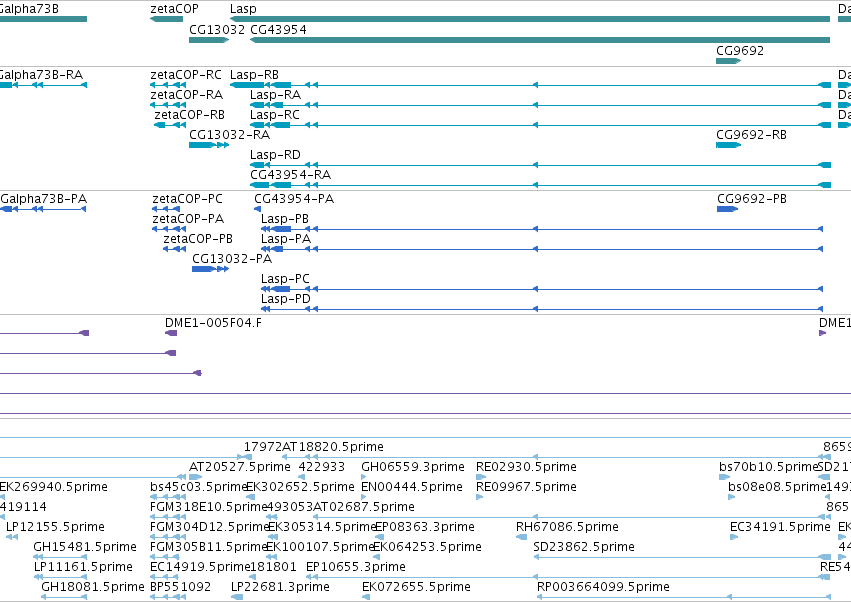Viewport: 851px width, 602px height.
Task: Click the EP10655.3prime EST label
Action: click(x=356, y=567)
